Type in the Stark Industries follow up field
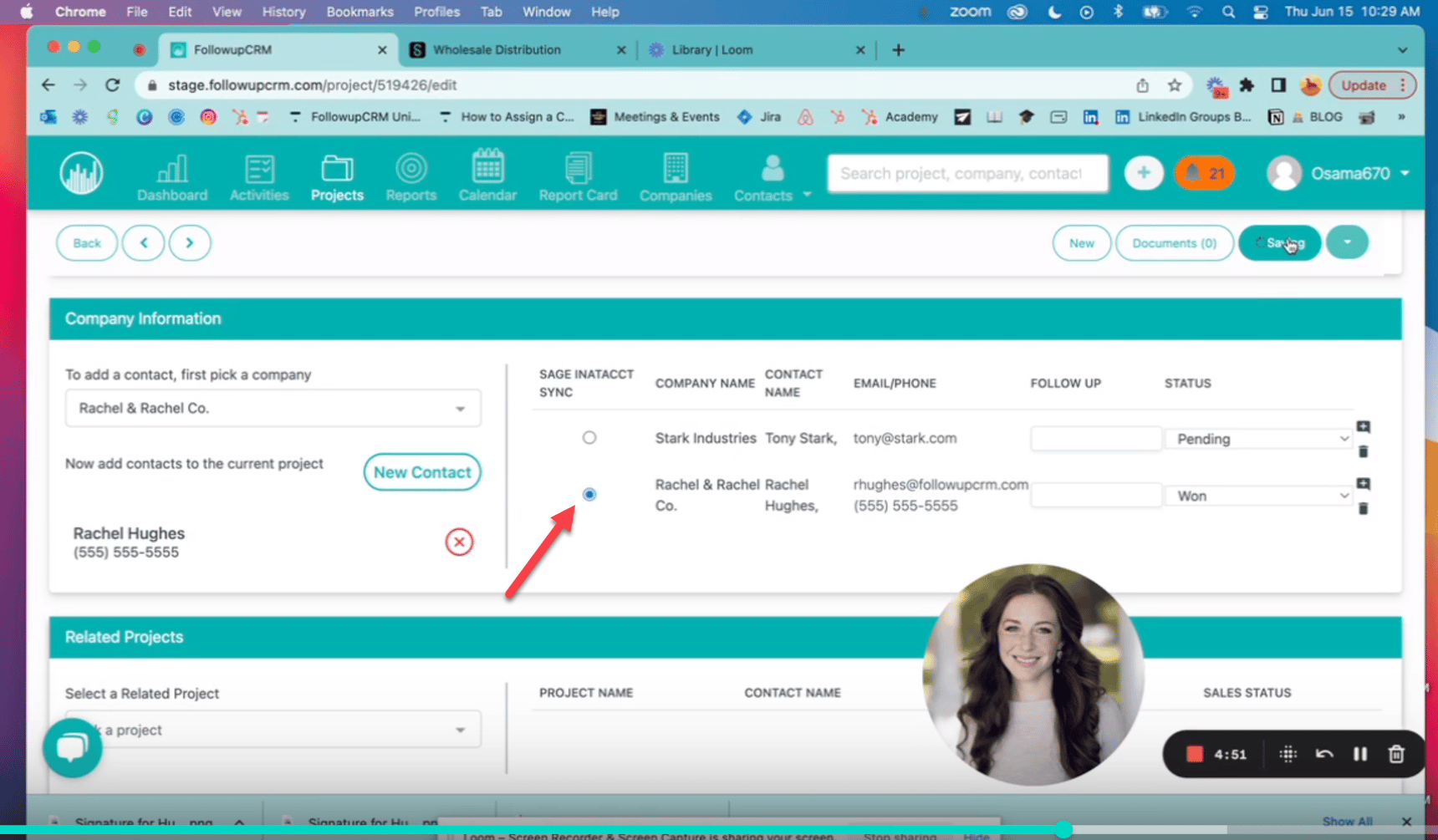Screen dimensions: 1438x840 click(1095, 438)
